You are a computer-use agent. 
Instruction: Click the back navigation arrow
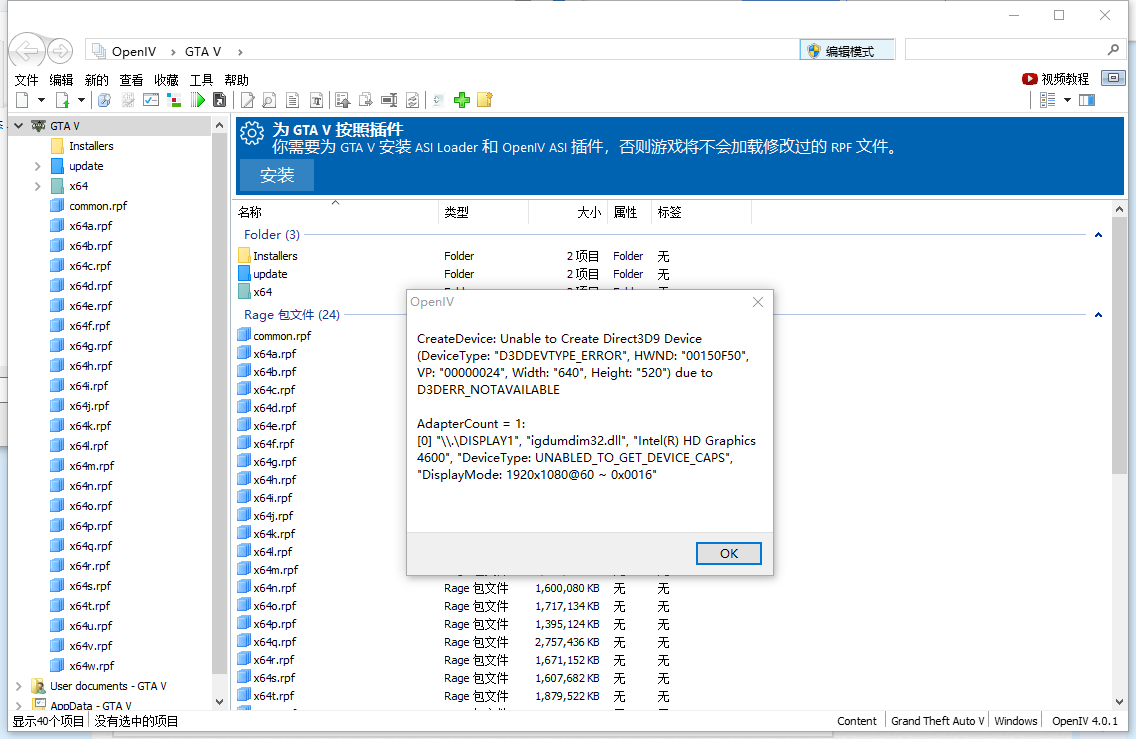coord(26,51)
